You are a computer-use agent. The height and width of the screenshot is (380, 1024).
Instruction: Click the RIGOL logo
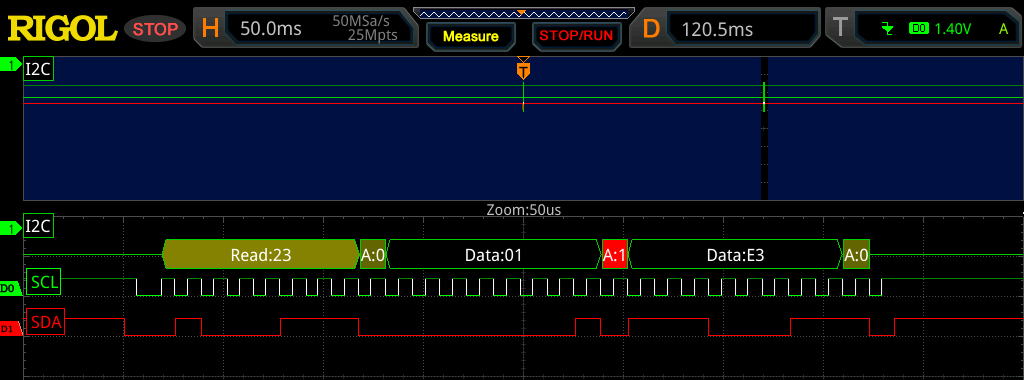click(x=62, y=29)
